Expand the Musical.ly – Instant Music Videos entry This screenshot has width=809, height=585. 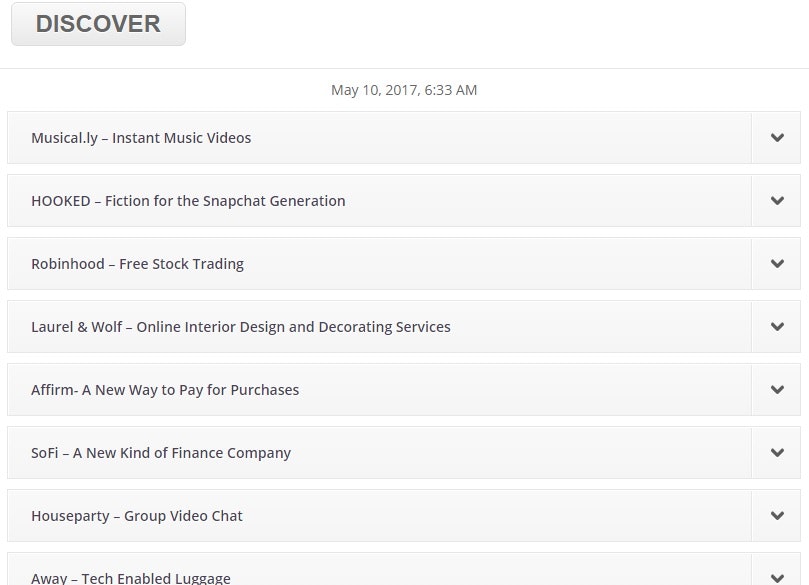coord(380,138)
